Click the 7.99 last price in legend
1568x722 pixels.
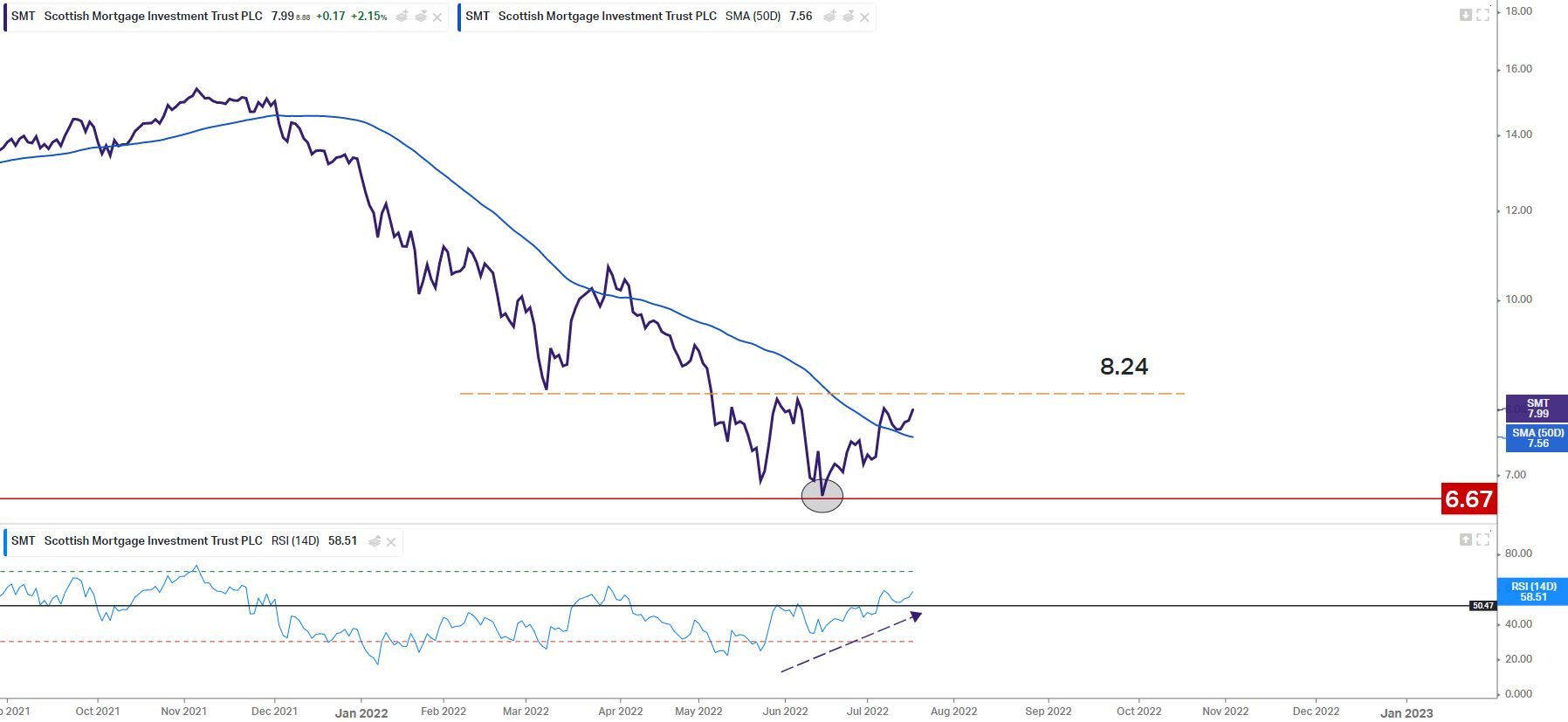283,16
